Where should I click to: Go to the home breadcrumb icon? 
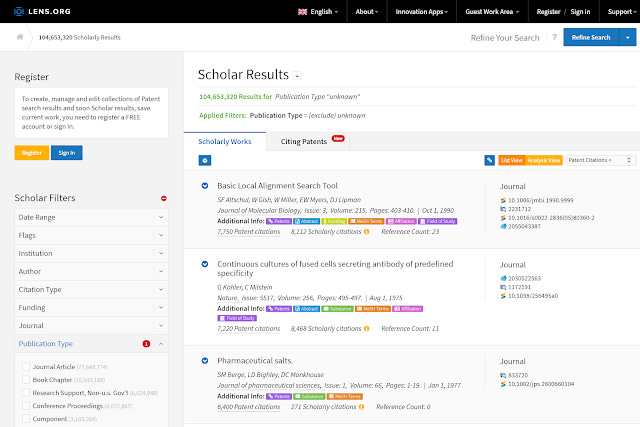(x=20, y=37)
